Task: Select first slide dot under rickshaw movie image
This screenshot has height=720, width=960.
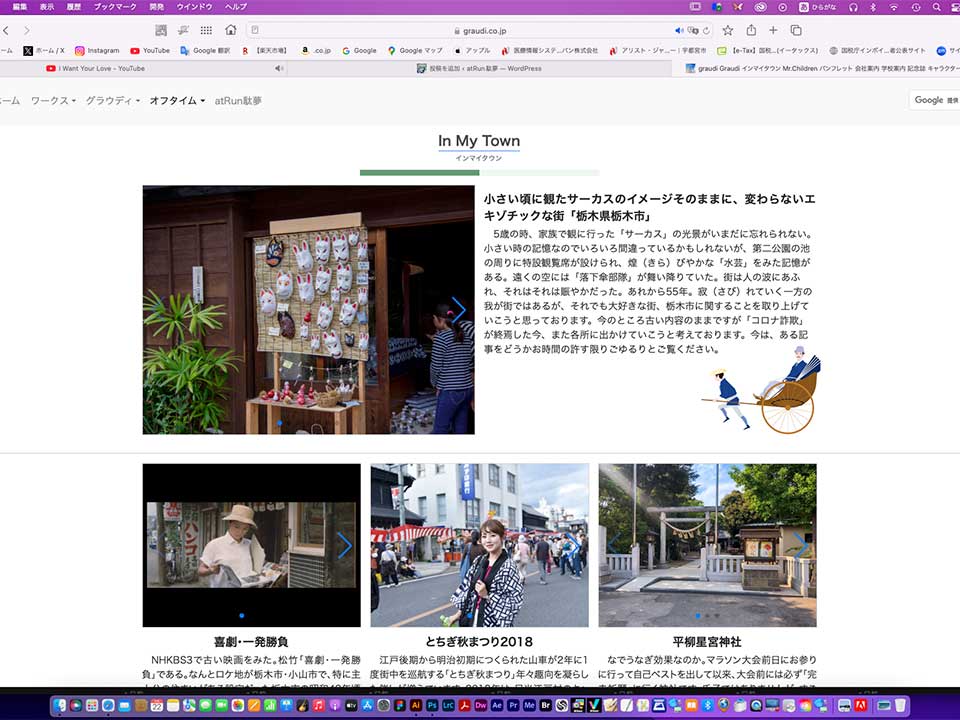Action: [x=241, y=615]
